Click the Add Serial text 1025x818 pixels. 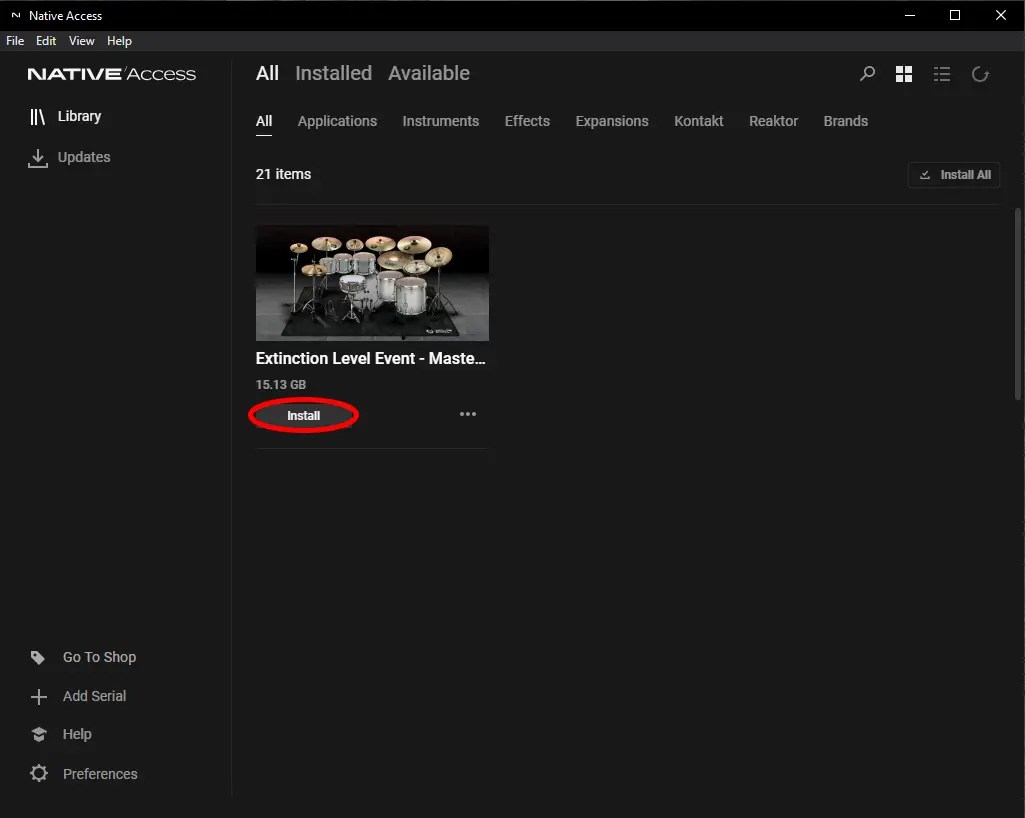(x=94, y=696)
